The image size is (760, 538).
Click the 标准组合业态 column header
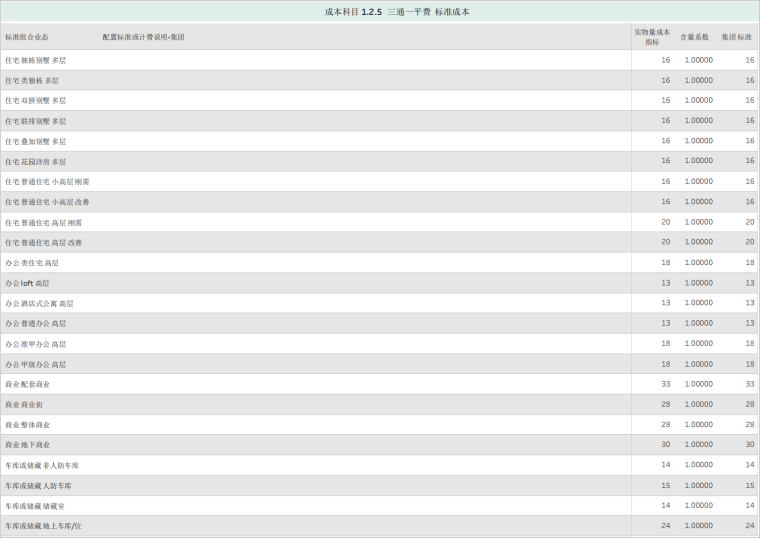[27, 37]
